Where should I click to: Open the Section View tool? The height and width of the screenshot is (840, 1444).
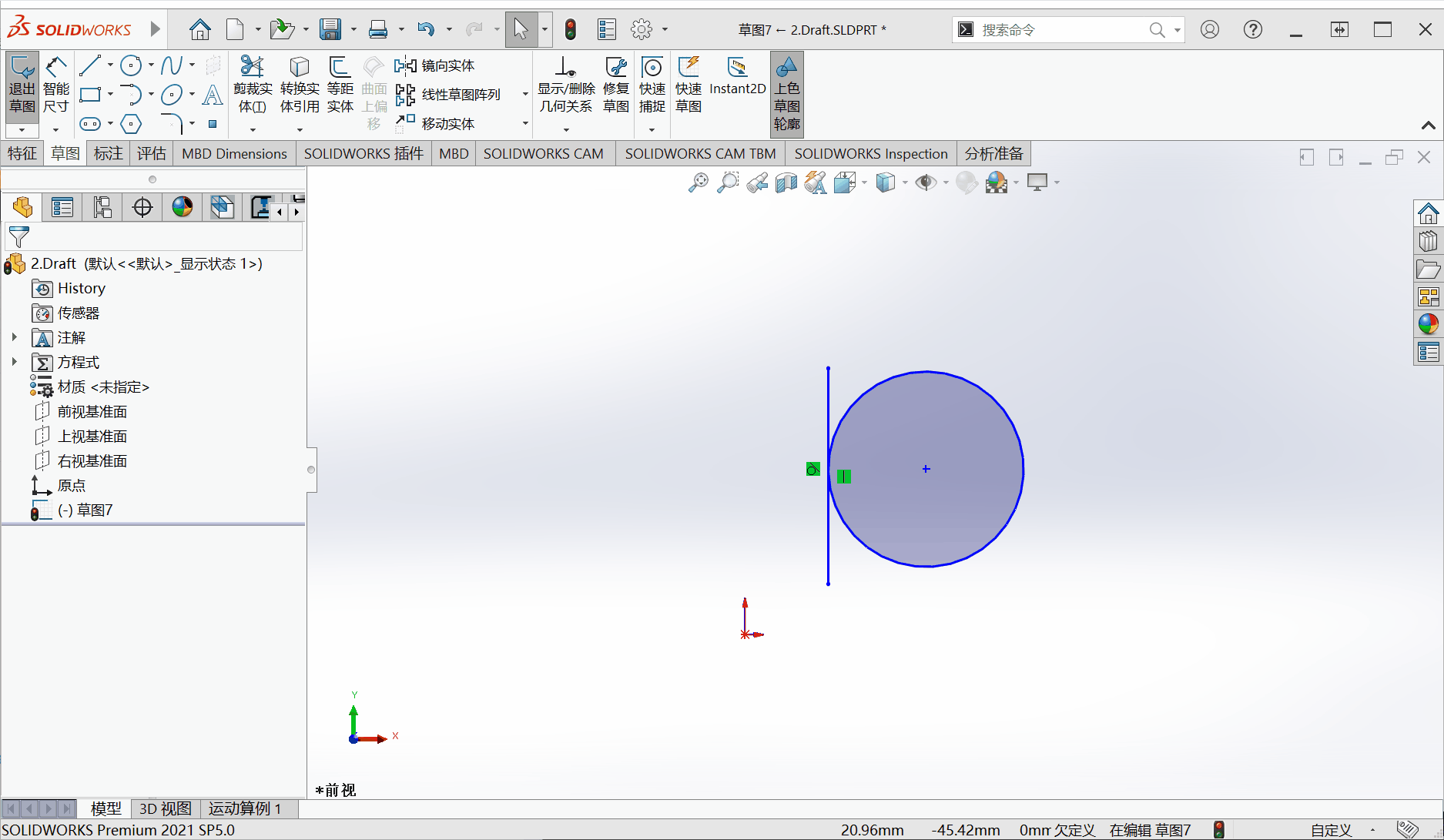pos(786,182)
